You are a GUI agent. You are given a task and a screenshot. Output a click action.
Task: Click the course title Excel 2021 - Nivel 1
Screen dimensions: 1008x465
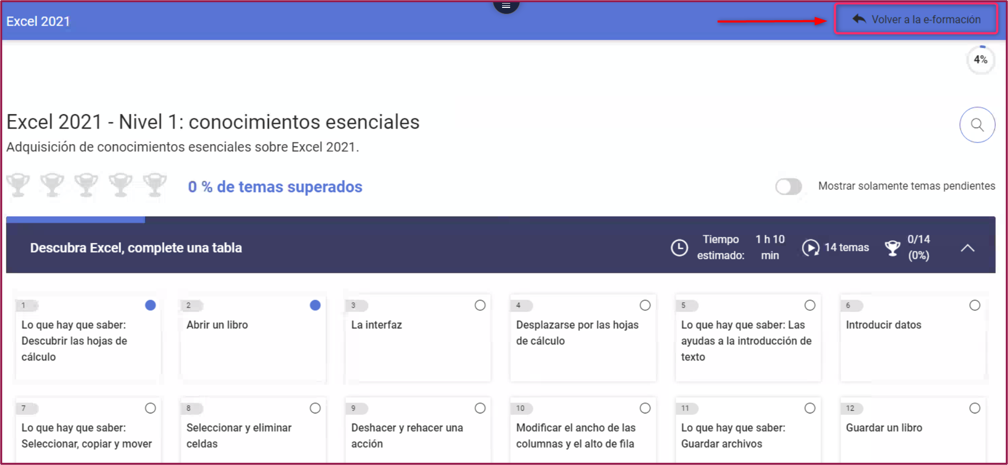pyautogui.click(x=213, y=122)
